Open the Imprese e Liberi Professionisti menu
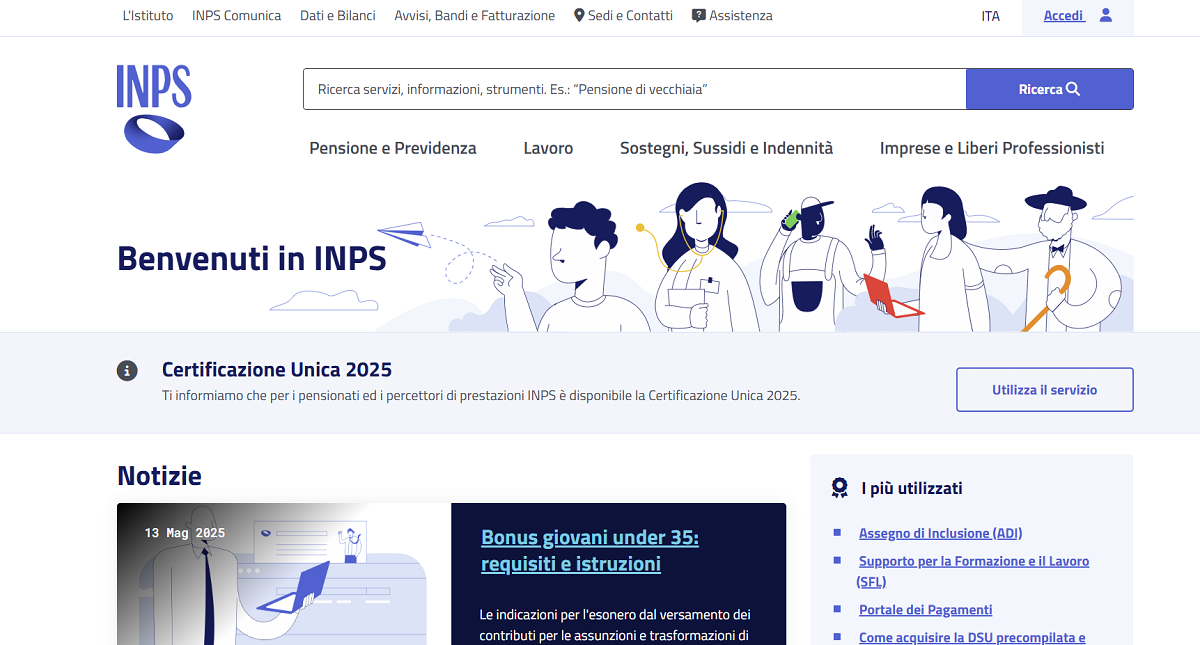This screenshot has height=645, width=1200. pos(992,147)
